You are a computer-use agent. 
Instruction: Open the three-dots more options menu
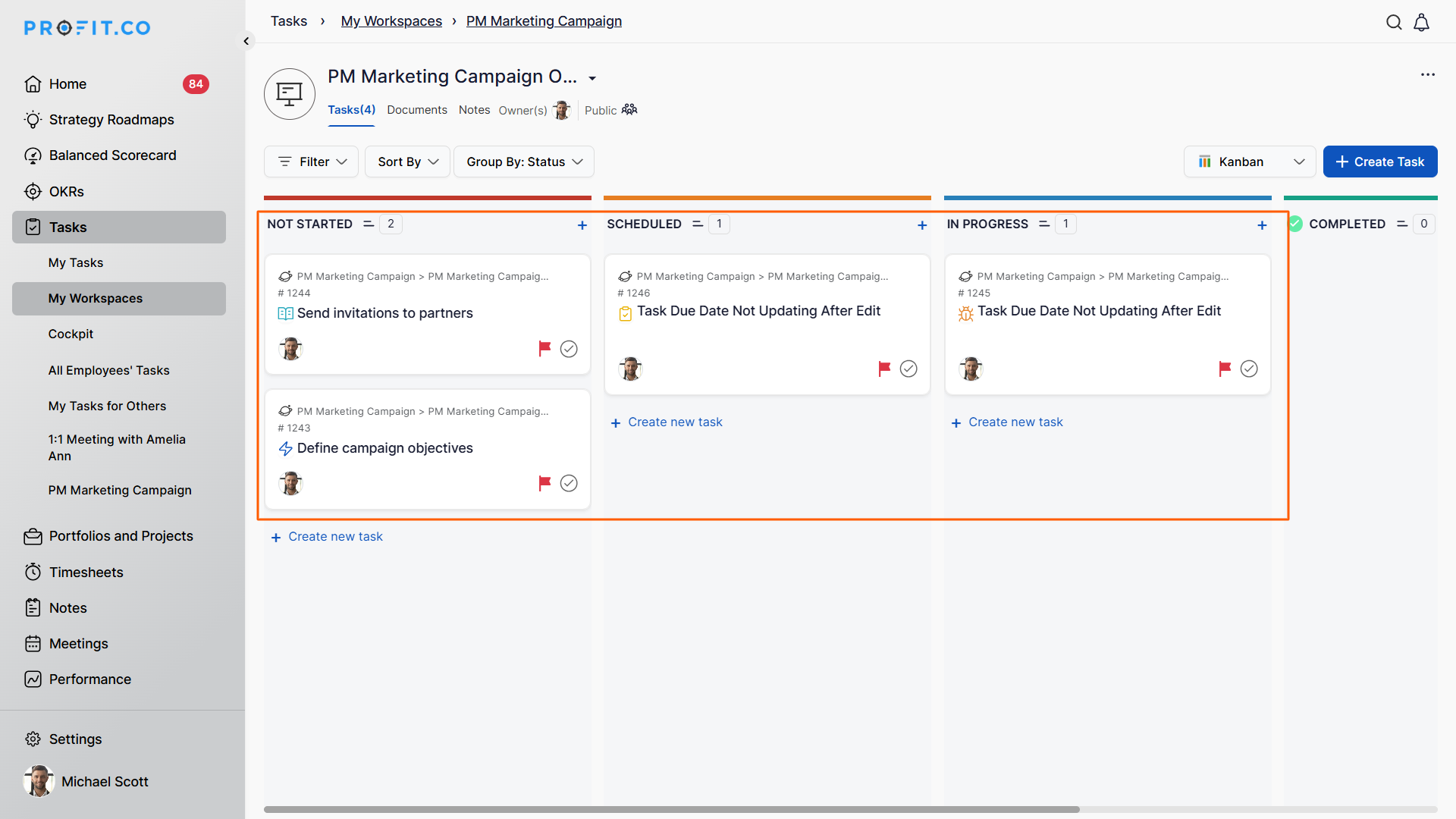point(1428,74)
